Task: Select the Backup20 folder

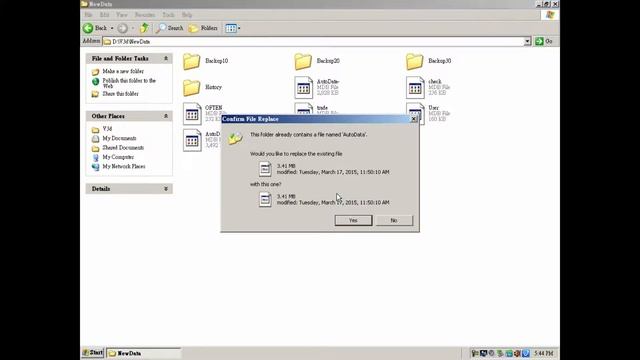Action: click(317, 61)
